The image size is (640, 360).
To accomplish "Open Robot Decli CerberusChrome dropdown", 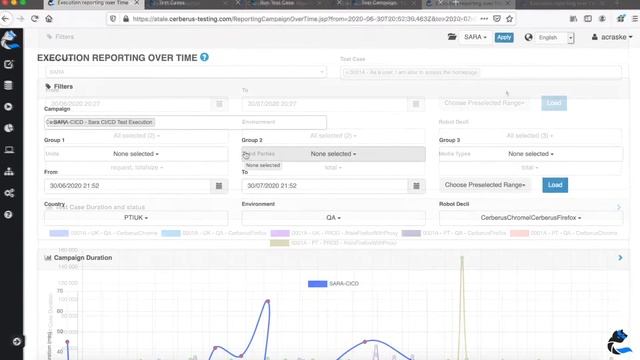I will 531,218.
